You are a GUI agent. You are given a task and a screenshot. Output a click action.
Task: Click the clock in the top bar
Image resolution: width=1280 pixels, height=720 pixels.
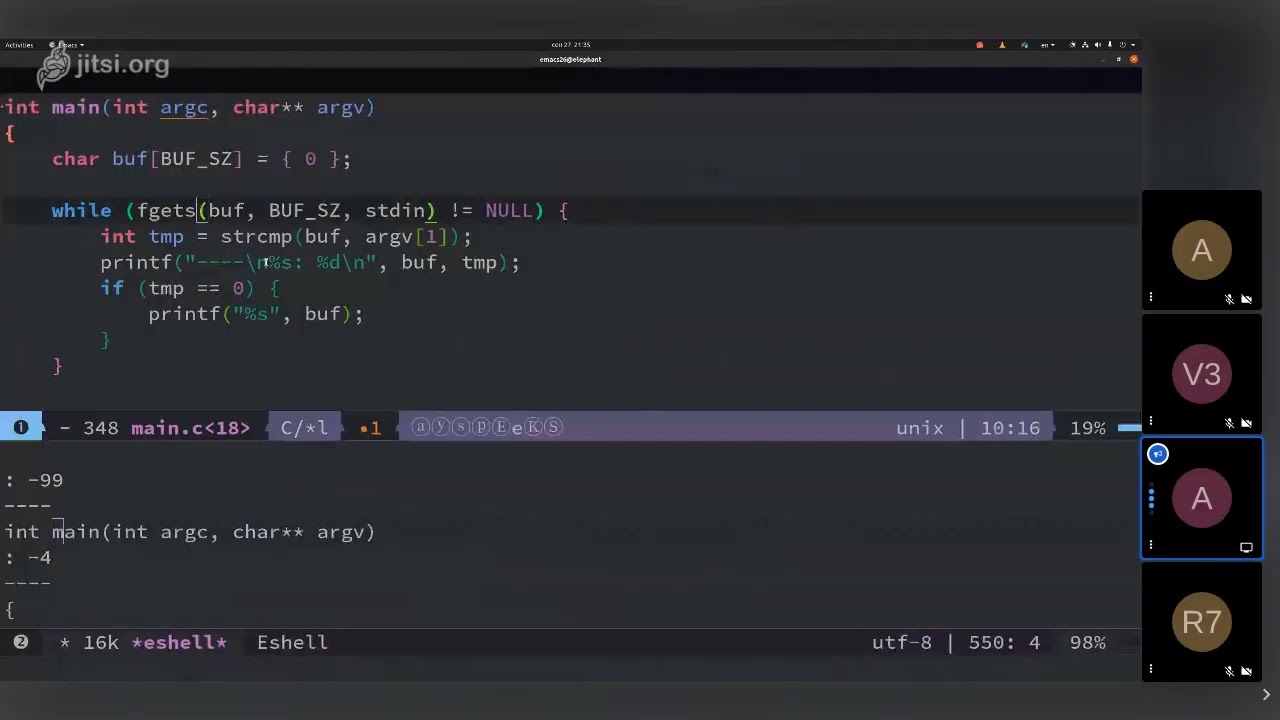570,45
